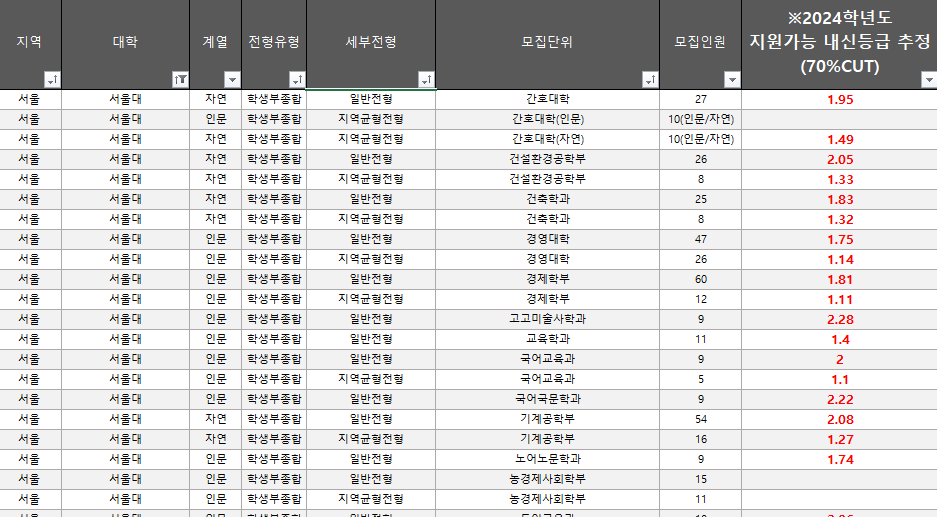
Task: Select 서울 cell in 간호대학 row
Action: 30,99
